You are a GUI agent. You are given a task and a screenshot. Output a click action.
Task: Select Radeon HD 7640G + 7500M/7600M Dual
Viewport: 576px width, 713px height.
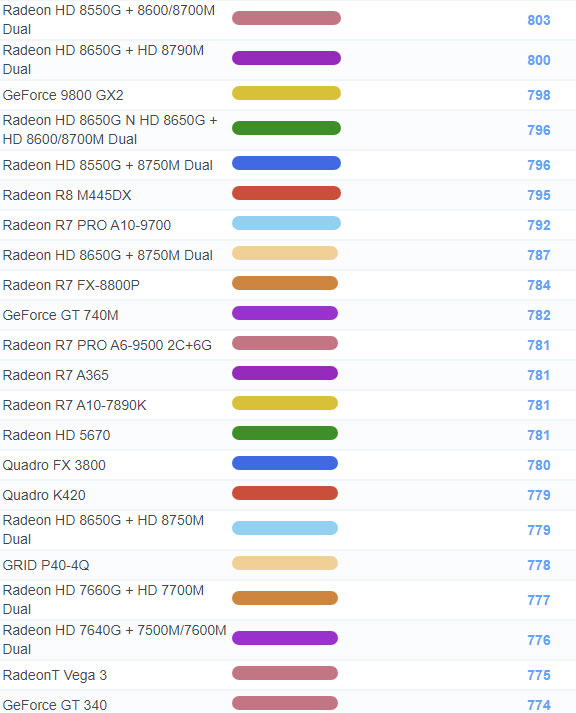point(114,640)
